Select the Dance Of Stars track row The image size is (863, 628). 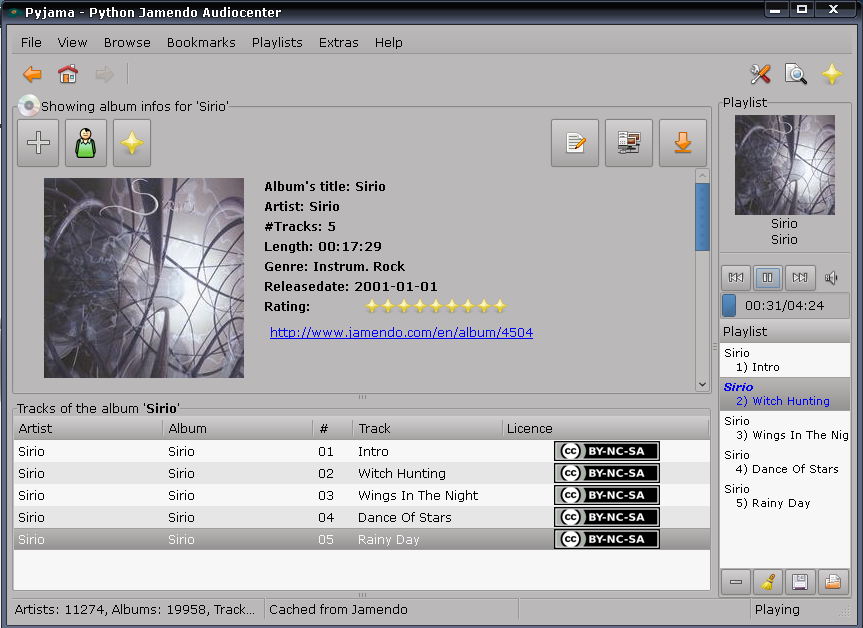tap(362, 517)
